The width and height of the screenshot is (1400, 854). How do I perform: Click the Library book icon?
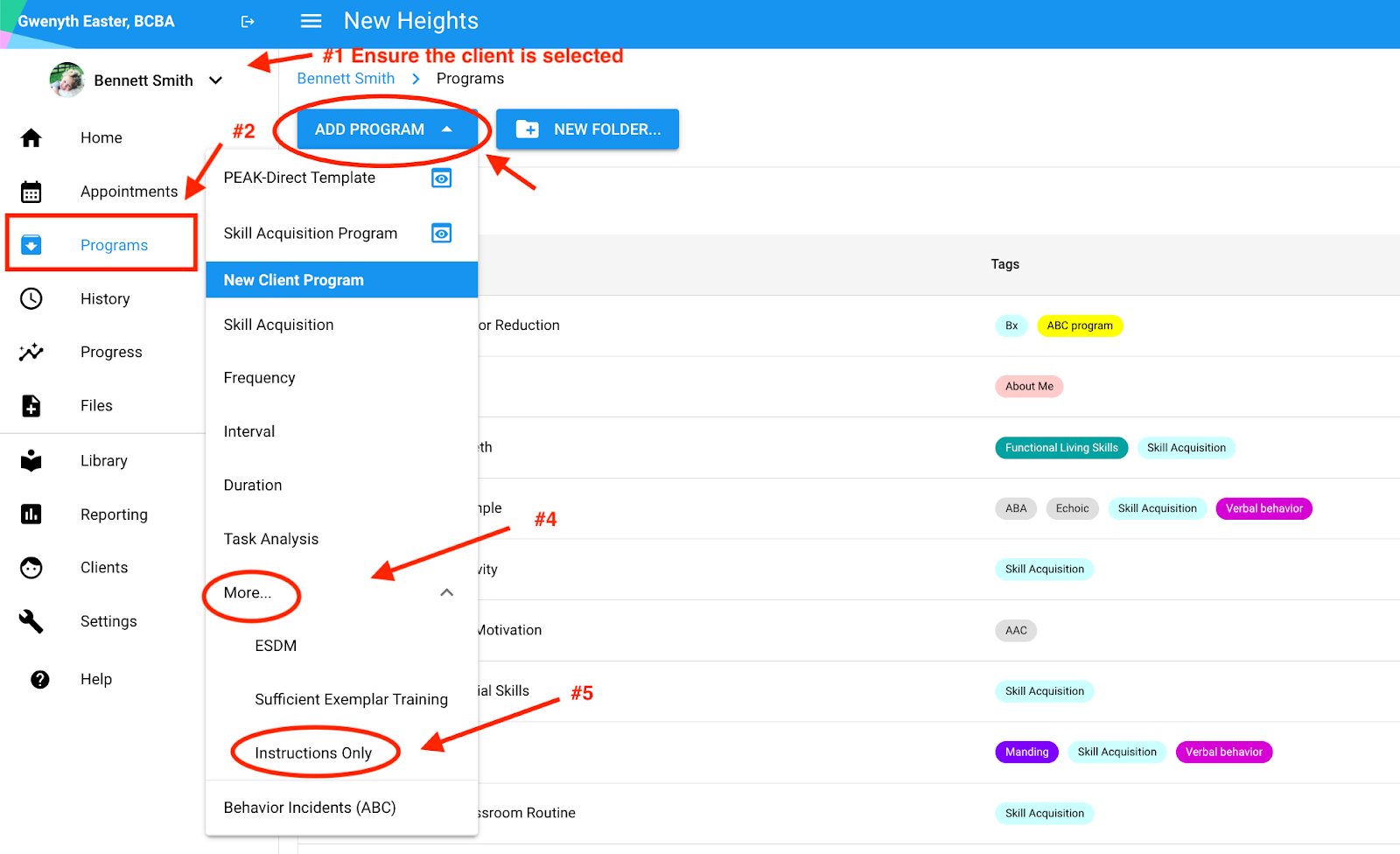[31, 461]
